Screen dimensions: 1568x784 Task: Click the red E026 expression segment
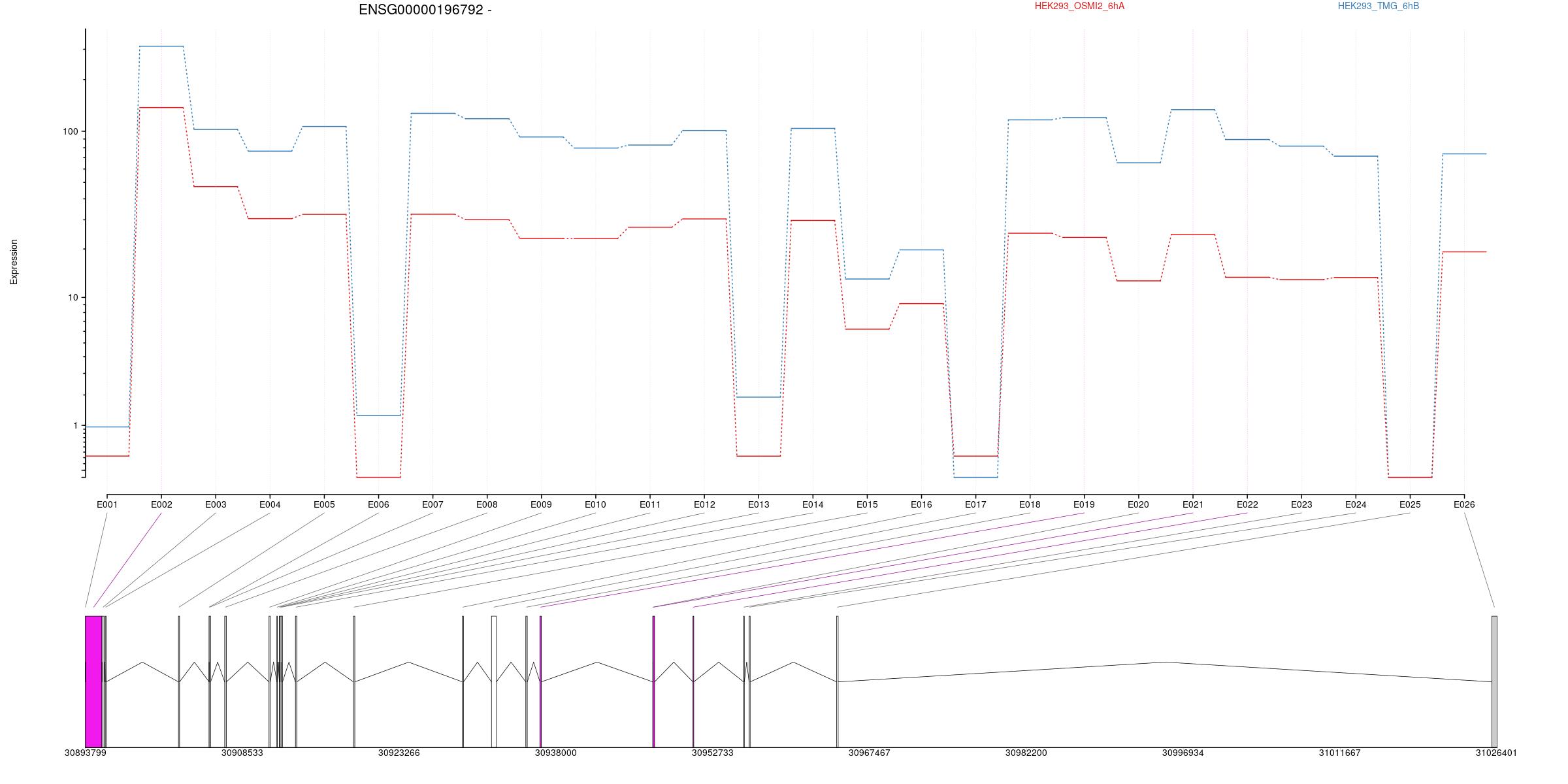(x=1464, y=252)
